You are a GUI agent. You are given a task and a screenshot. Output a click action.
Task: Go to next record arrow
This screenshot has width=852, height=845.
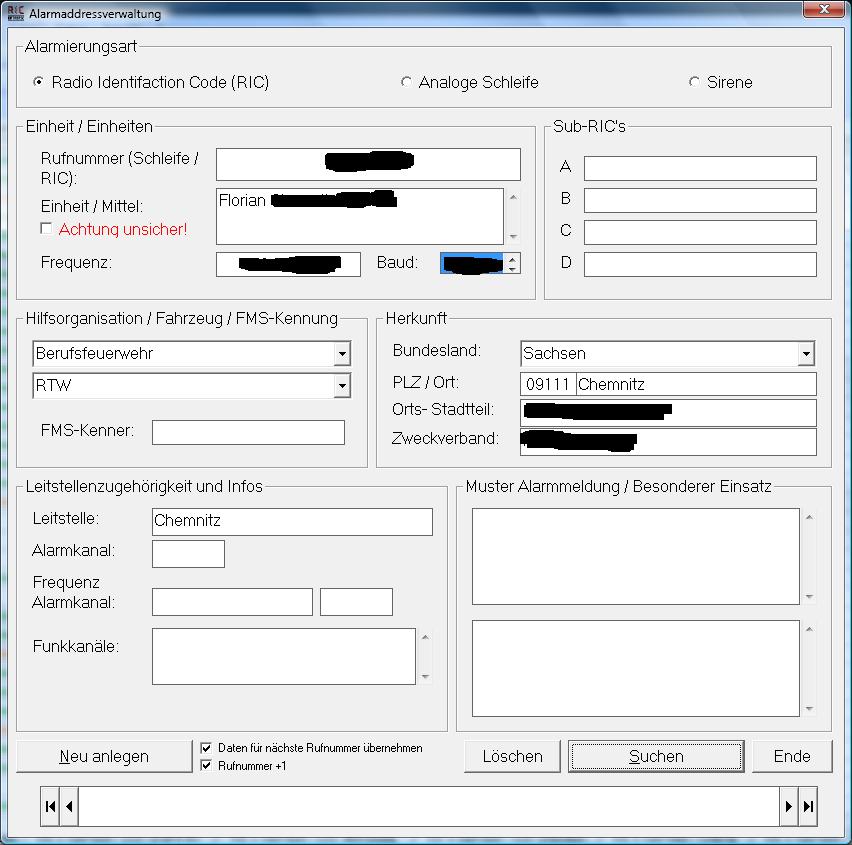pyautogui.click(x=789, y=806)
